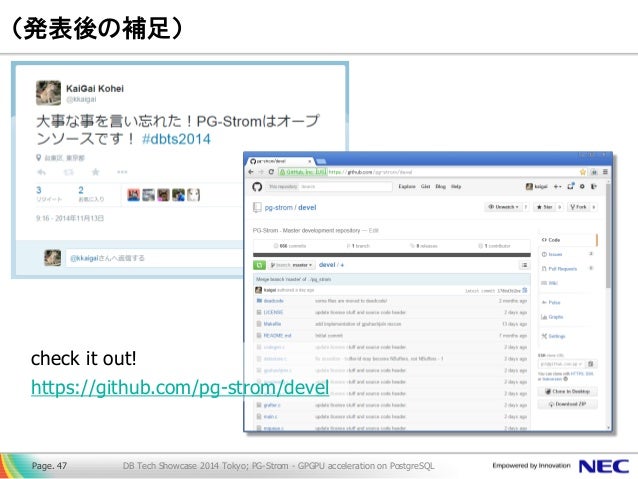
Task: Open Pulse in the repo sidebar
Action: pos(551,302)
